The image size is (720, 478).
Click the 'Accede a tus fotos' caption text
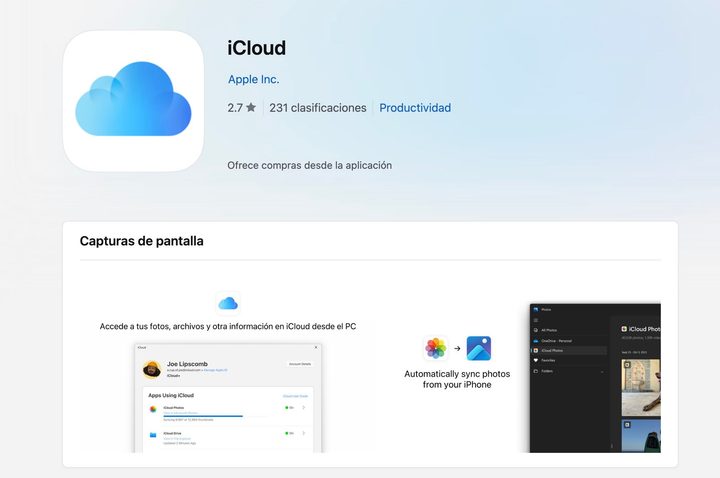point(228,326)
